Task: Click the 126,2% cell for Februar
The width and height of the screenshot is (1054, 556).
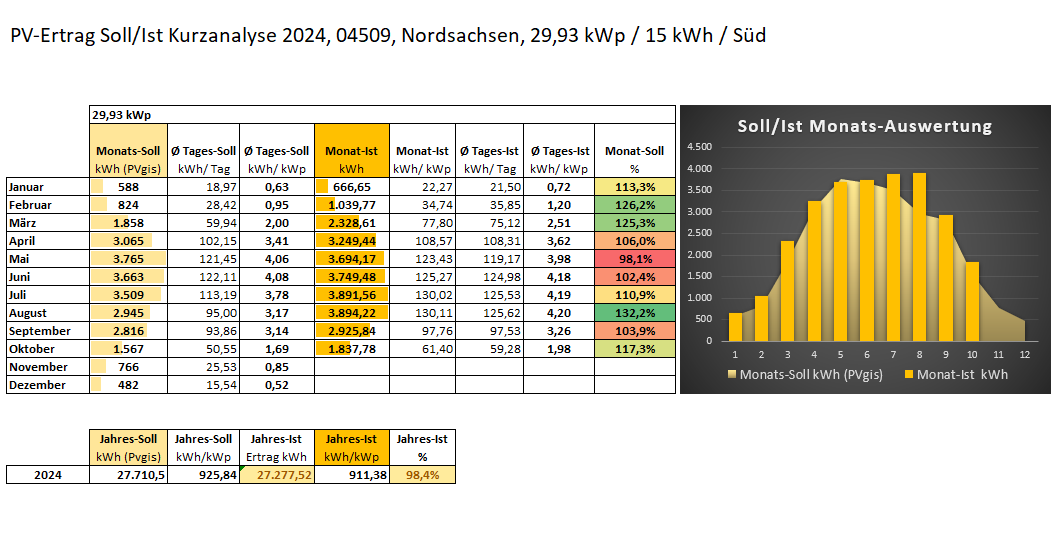Action: click(x=635, y=205)
